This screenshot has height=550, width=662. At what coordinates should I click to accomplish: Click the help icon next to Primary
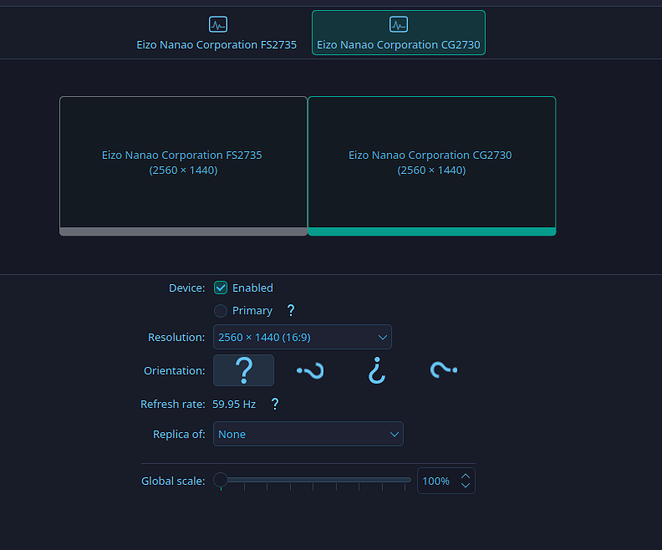click(290, 311)
